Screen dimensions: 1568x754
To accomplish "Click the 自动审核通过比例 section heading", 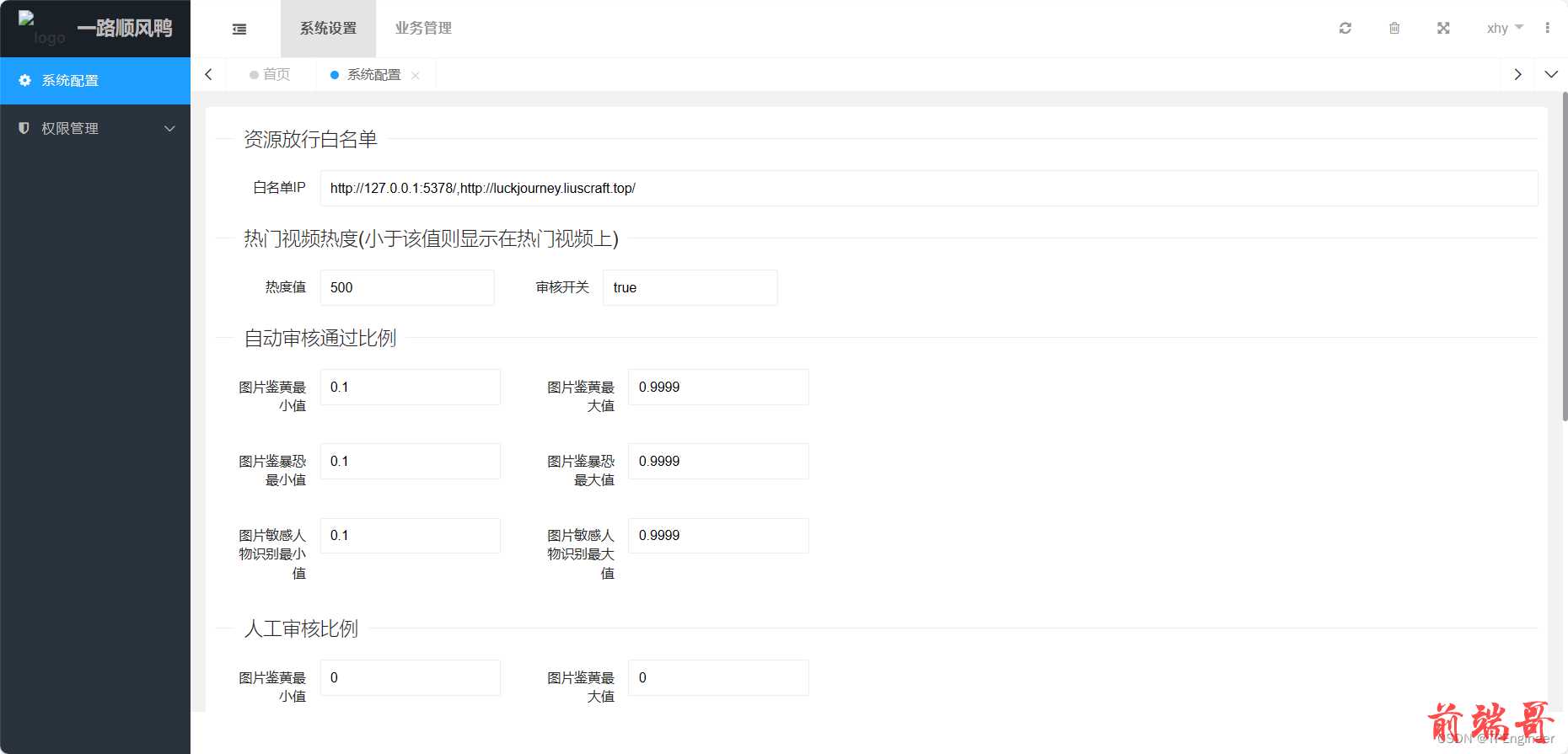I will [320, 338].
